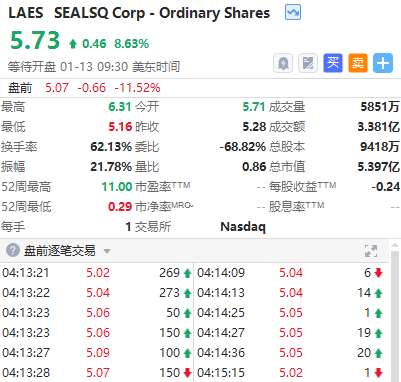The width and height of the screenshot is (401, 382).
Task: Click the 换手率 62.13% value
Action: click(x=111, y=147)
